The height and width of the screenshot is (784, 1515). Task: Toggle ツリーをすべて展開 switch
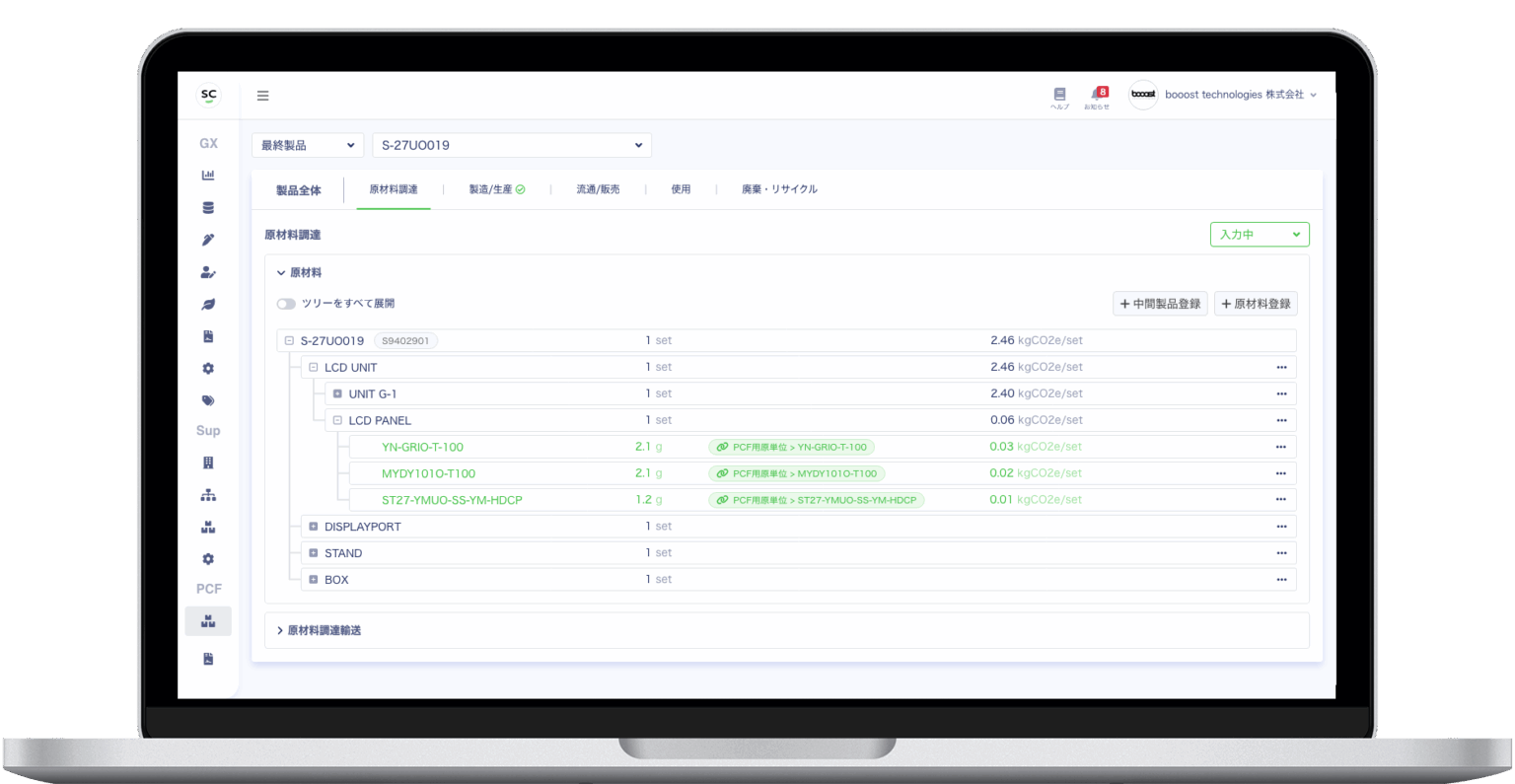[x=286, y=304]
